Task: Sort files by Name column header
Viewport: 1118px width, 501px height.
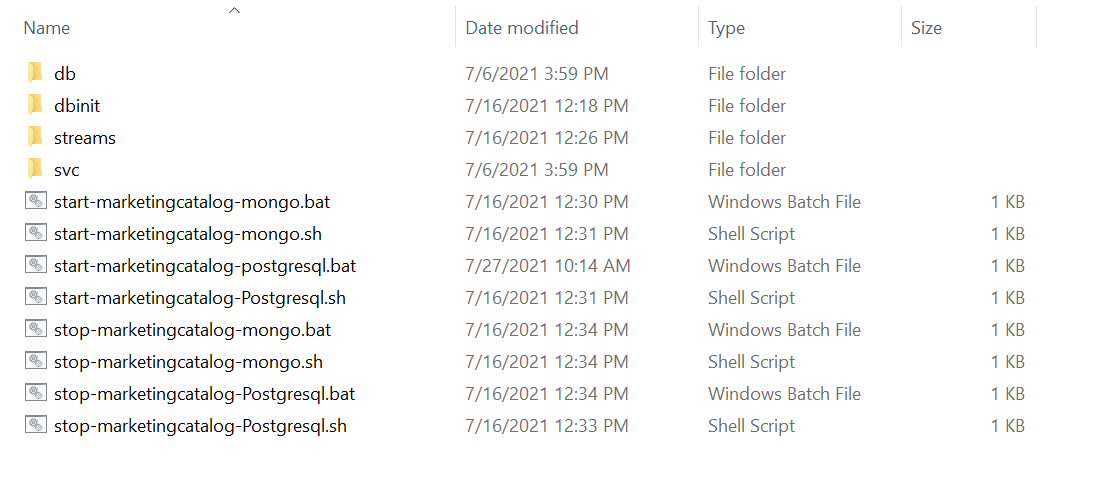Action: tap(46, 28)
